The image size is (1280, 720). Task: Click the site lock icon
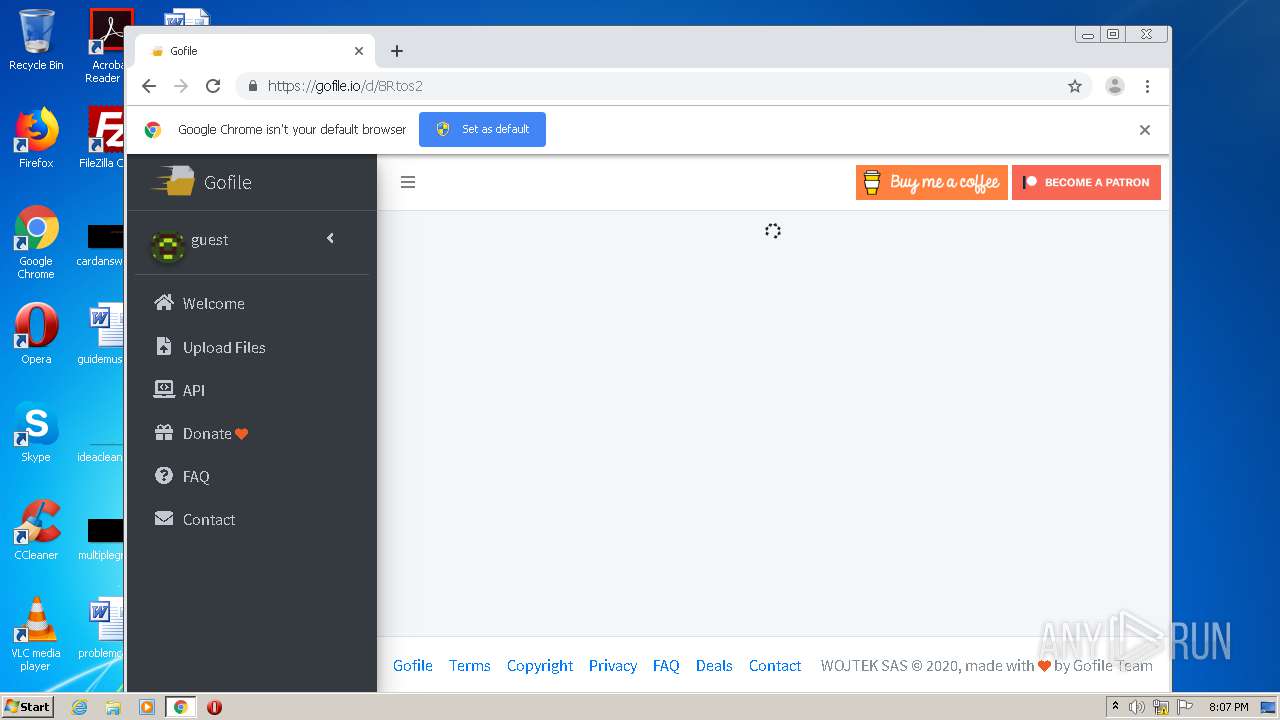(x=252, y=86)
